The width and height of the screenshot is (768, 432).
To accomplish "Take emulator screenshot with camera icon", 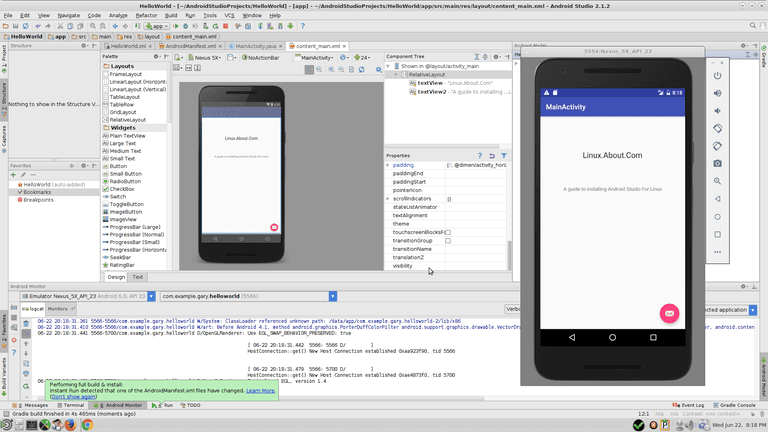I will coord(717,164).
